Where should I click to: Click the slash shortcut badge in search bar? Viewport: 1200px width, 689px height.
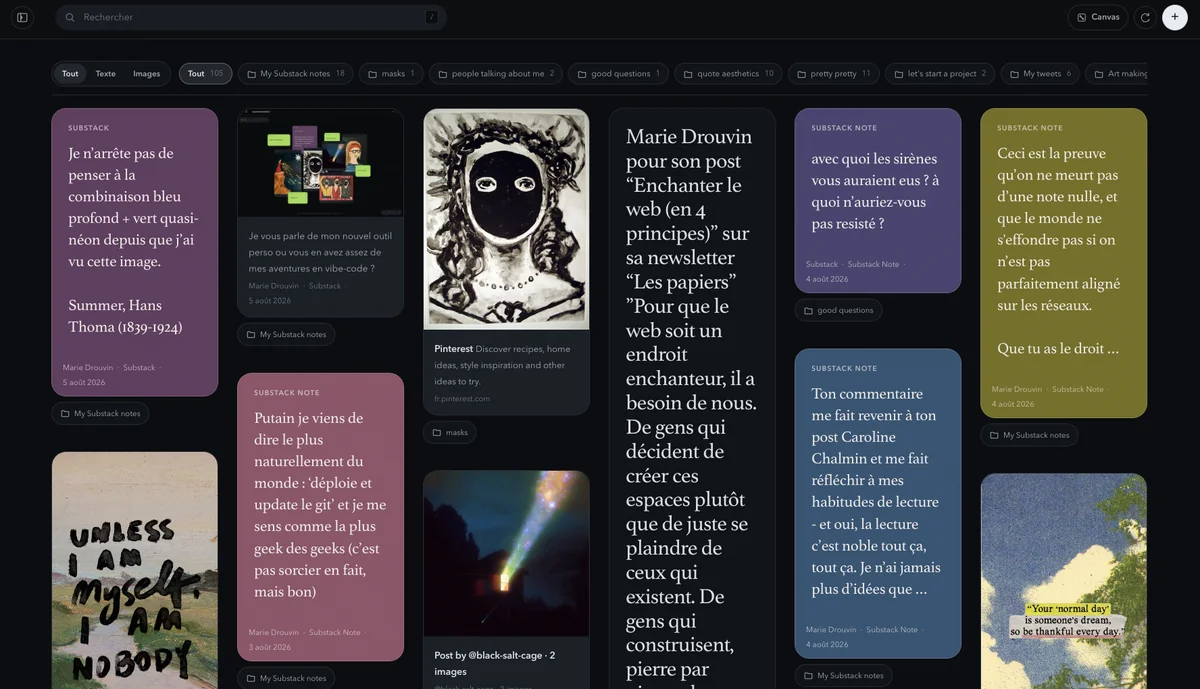pos(431,17)
